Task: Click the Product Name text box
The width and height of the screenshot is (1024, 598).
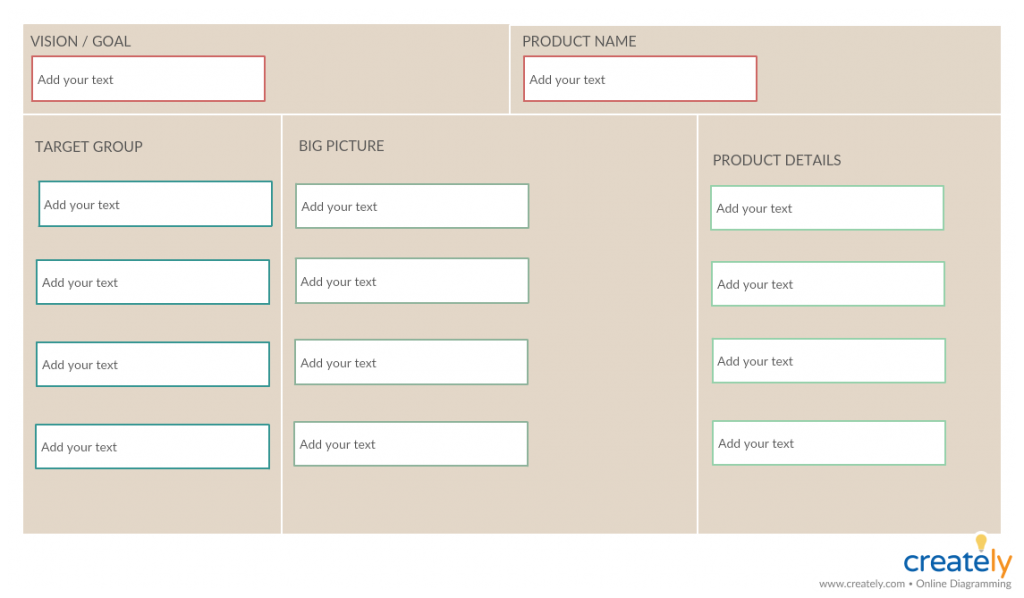Action: pos(640,79)
